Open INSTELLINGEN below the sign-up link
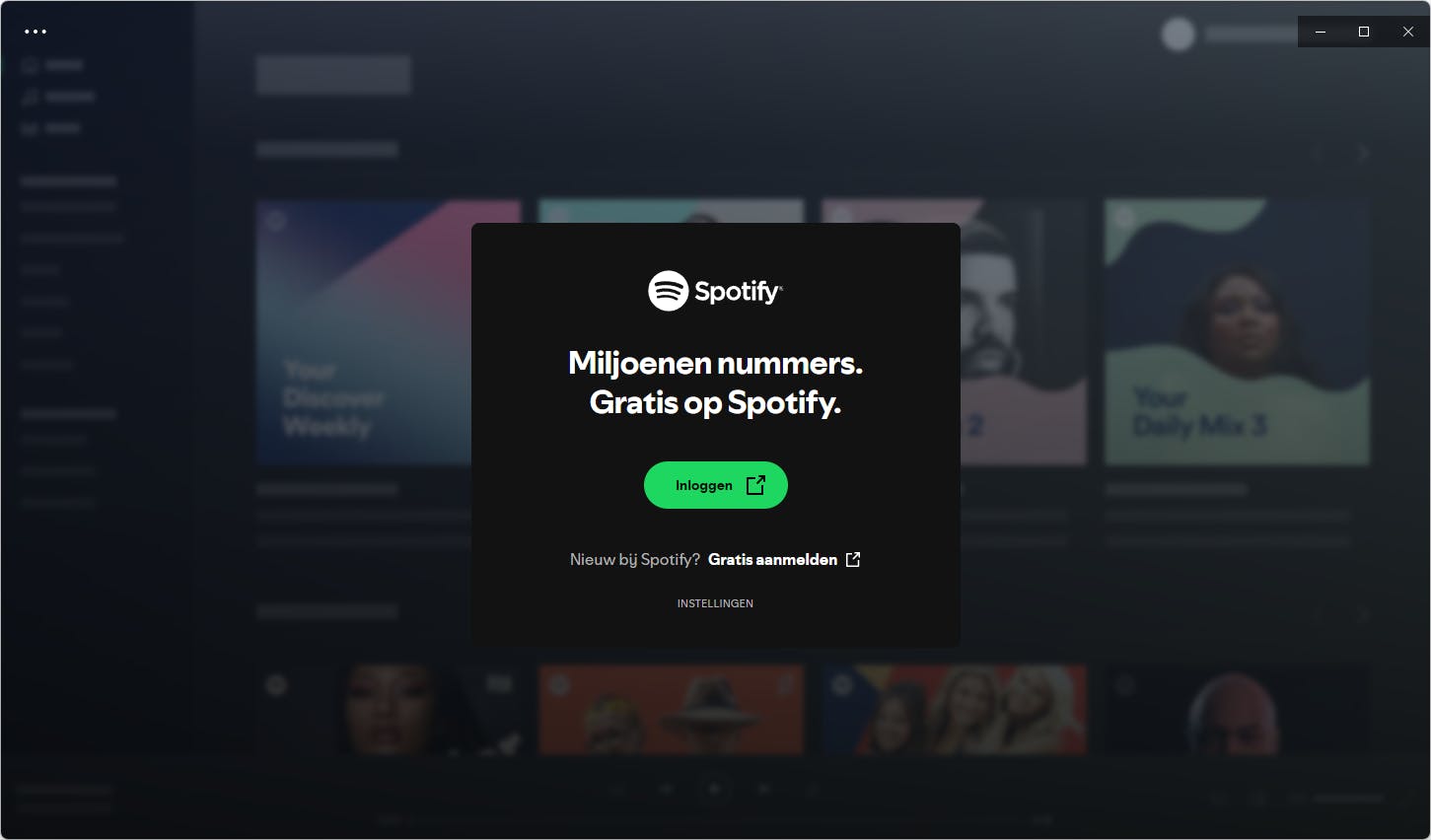Image resolution: width=1431 pixels, height=840 pixels. (715, 603)
